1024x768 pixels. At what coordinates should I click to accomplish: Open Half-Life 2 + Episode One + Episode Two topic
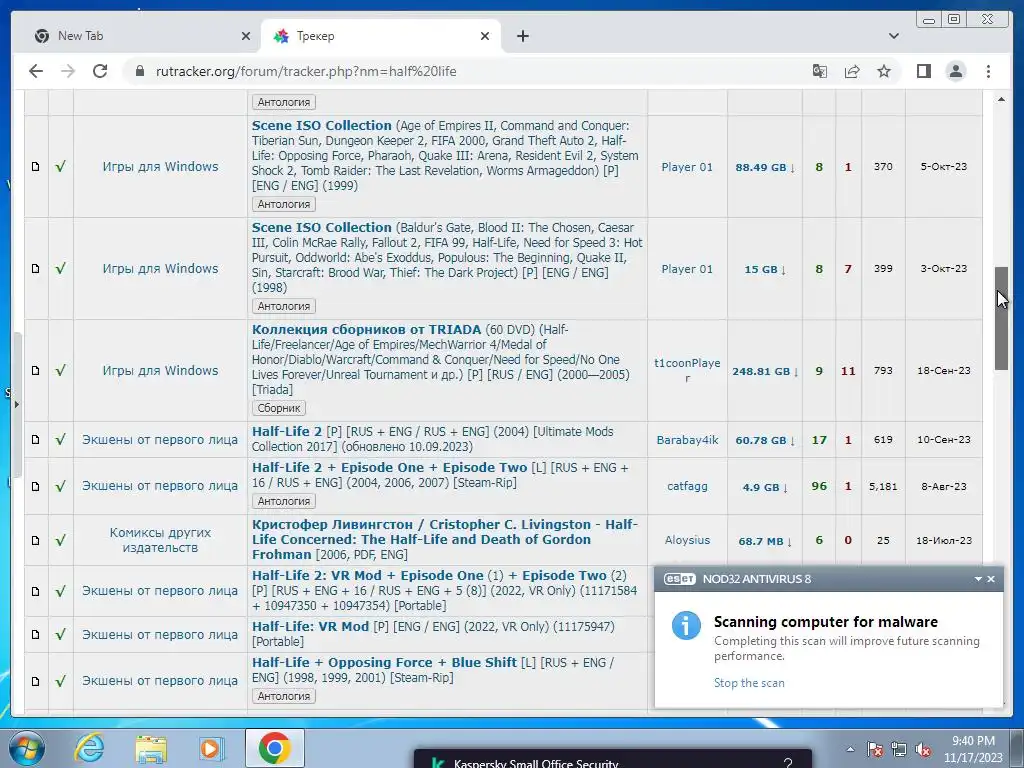tap(389, 468)
